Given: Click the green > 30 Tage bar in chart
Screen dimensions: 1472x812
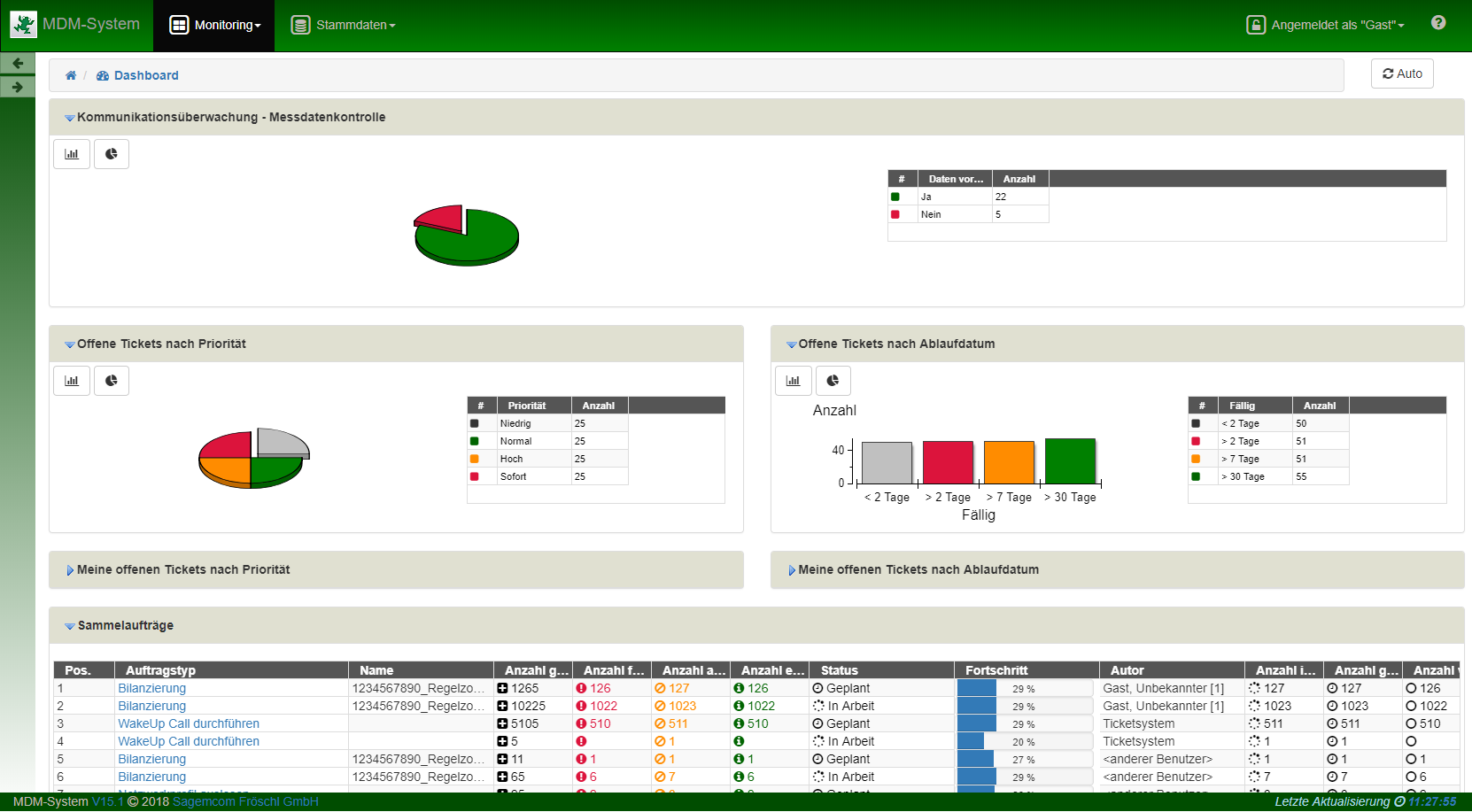Looking at the screenshot, I should tap(1070, 460).
